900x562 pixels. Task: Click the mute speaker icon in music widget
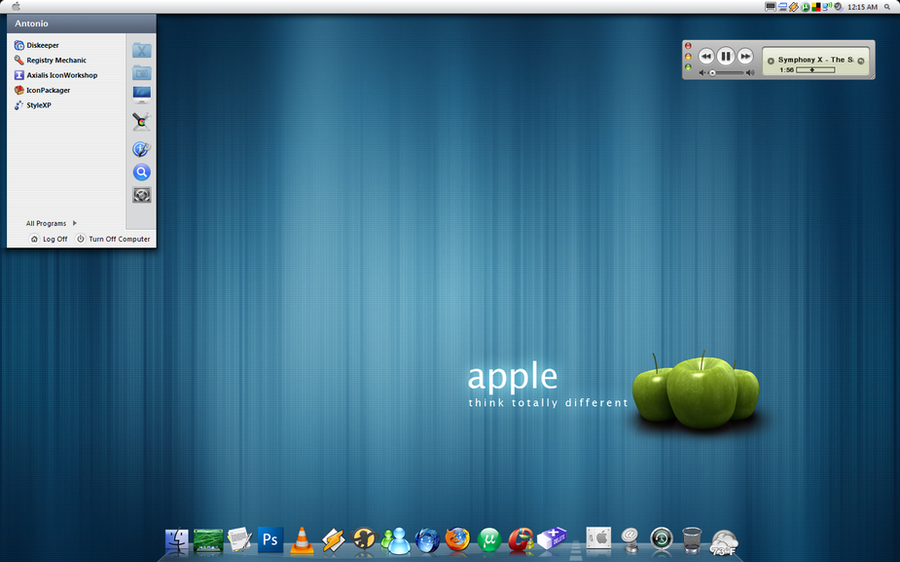coord(702,73)
